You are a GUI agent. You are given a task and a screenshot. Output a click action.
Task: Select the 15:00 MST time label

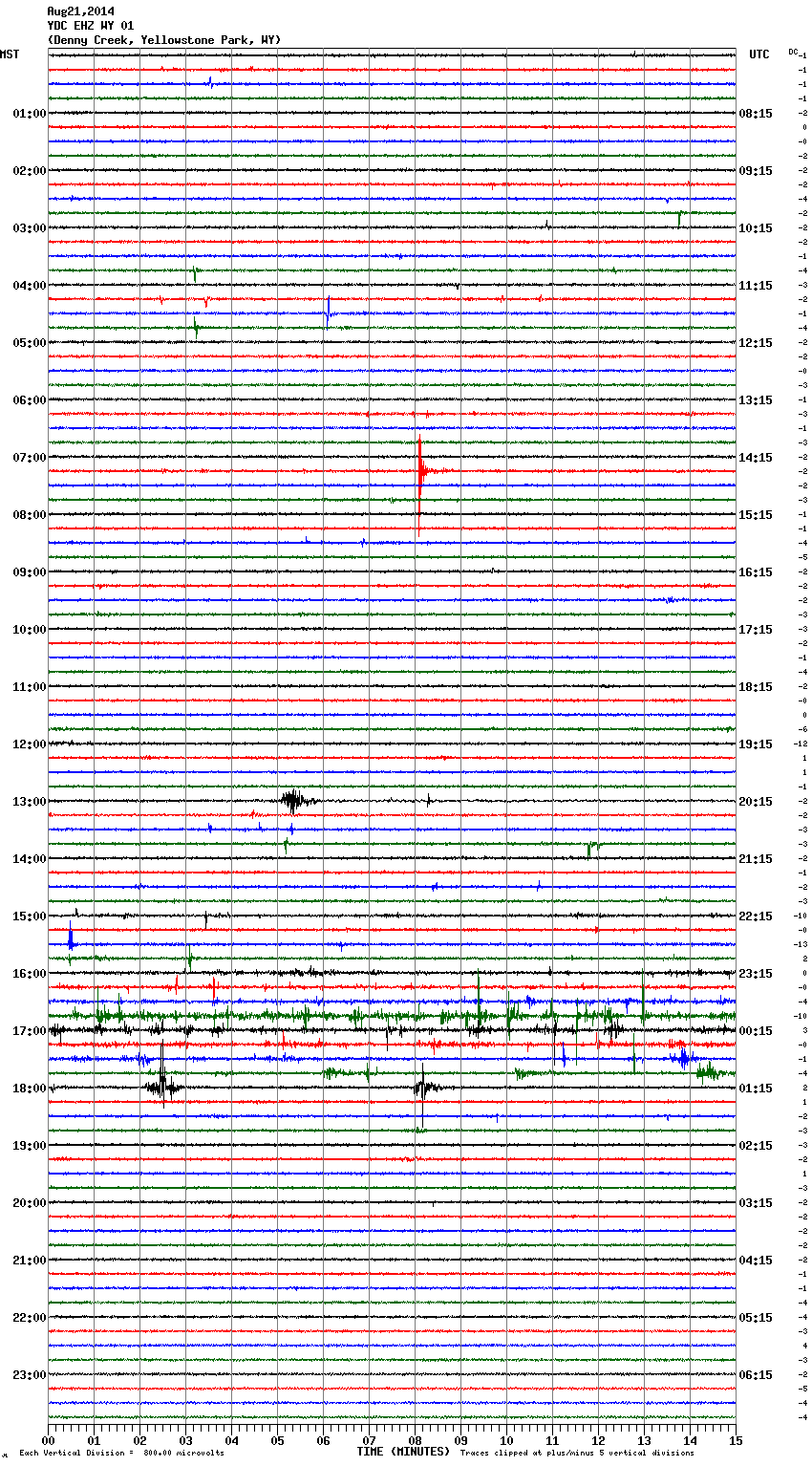(x=29, y=916)
